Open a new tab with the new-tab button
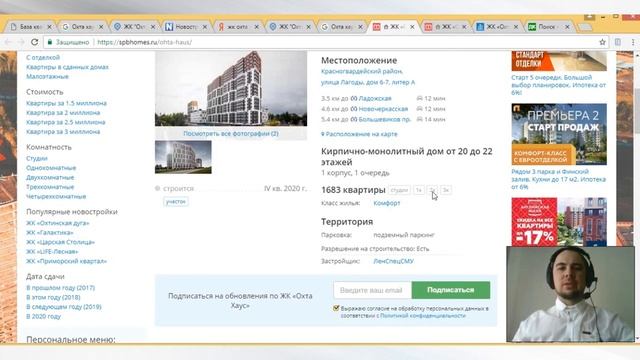This screenshot has height=360, width=640. [585, 27]
